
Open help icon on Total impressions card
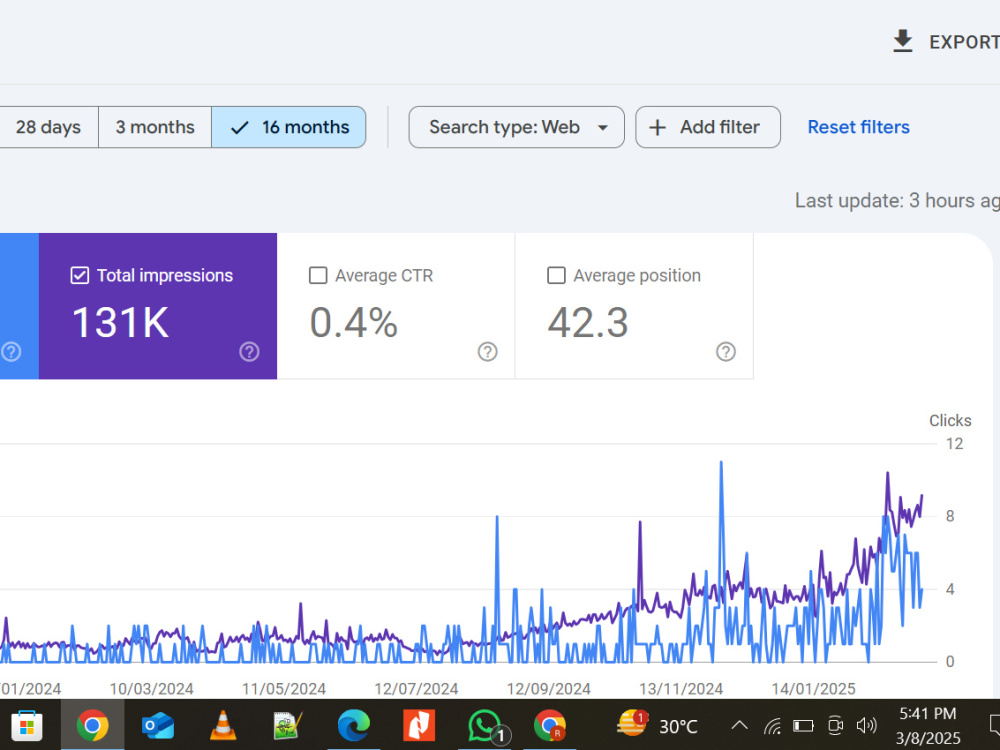(249, 351)
